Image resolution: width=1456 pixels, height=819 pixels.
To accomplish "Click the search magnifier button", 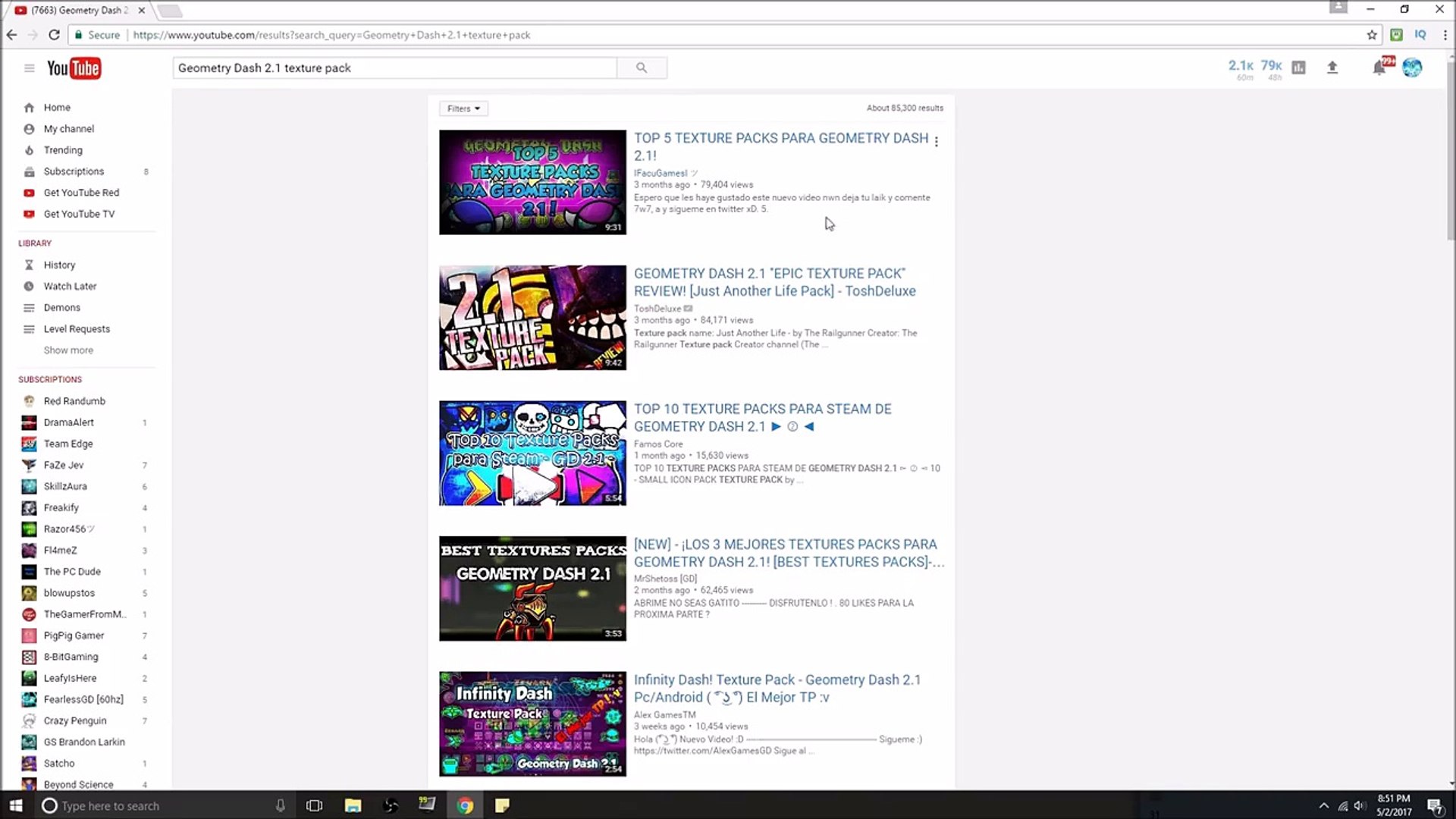I will pyautogui.click(x=642, y=67).
